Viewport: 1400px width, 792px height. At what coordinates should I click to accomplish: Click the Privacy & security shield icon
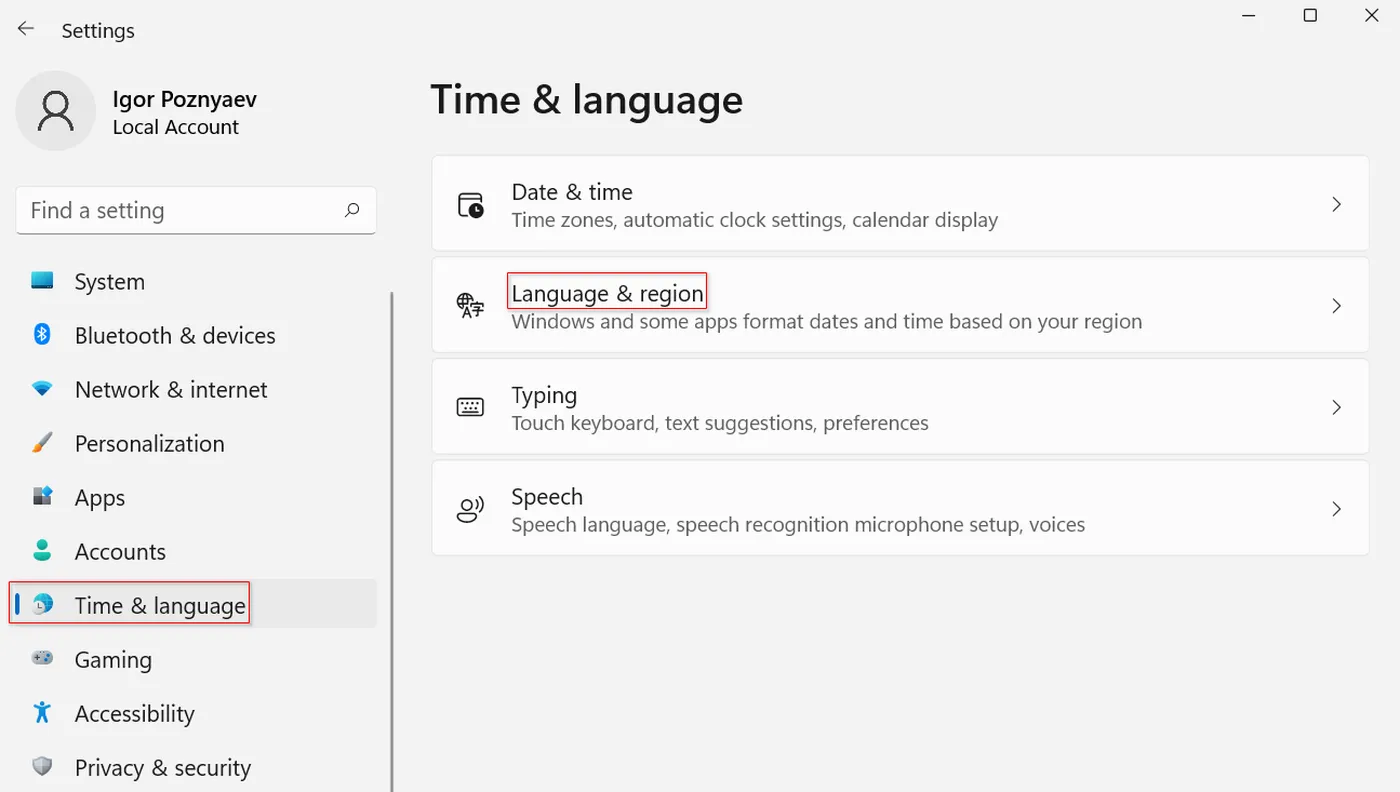[x=42, y=767]
